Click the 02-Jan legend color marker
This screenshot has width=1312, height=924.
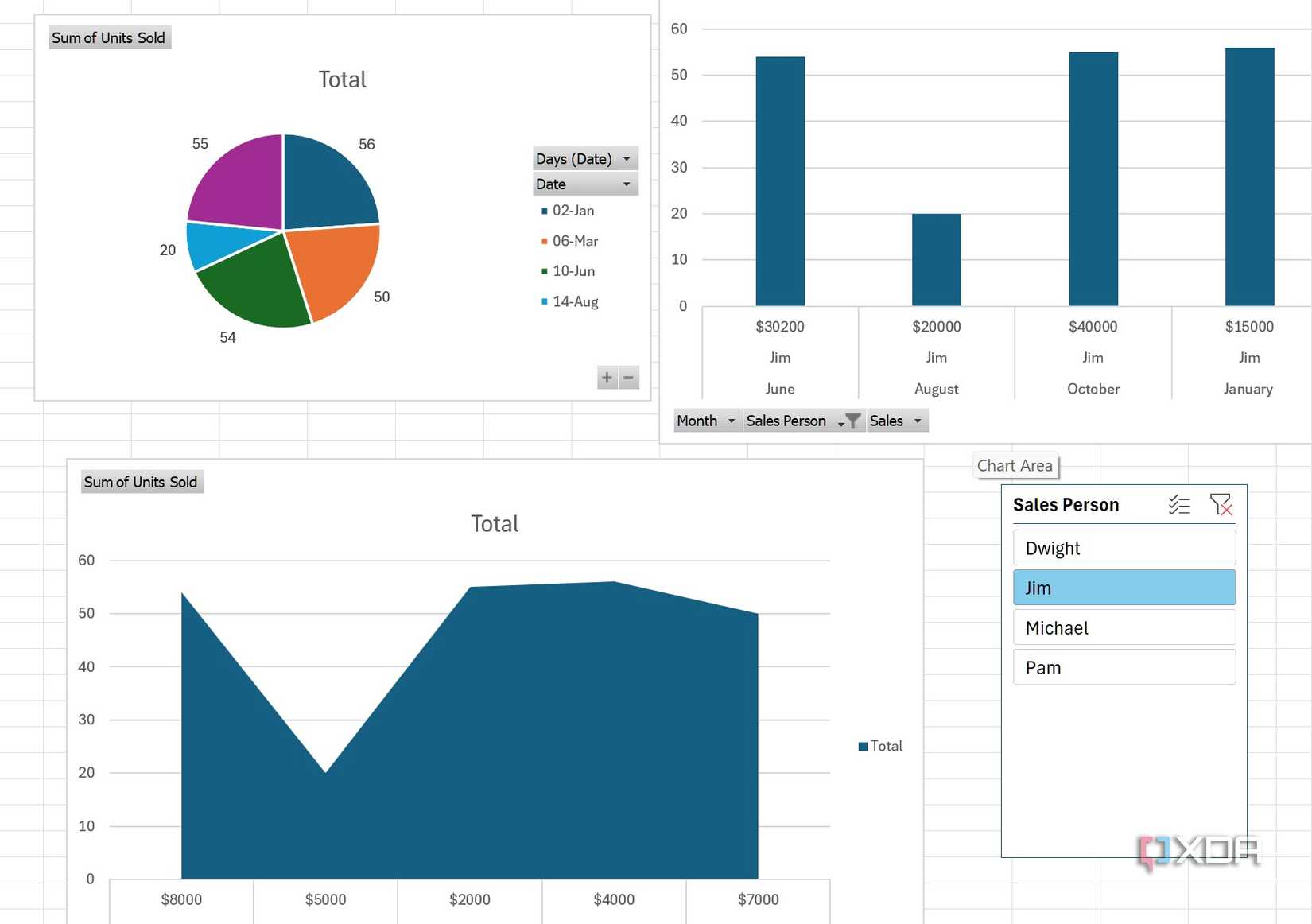point(544,211)
